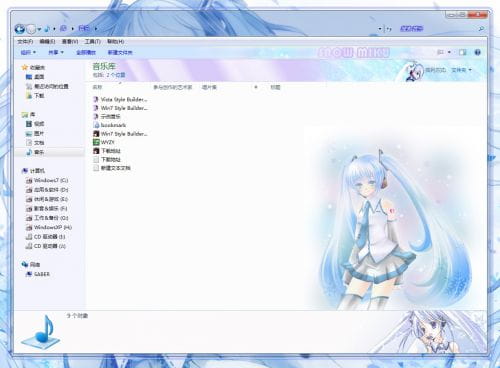Open the (G:) drive in sidebar
Viewport: 500px width, 368px height.
click(47, 218)
